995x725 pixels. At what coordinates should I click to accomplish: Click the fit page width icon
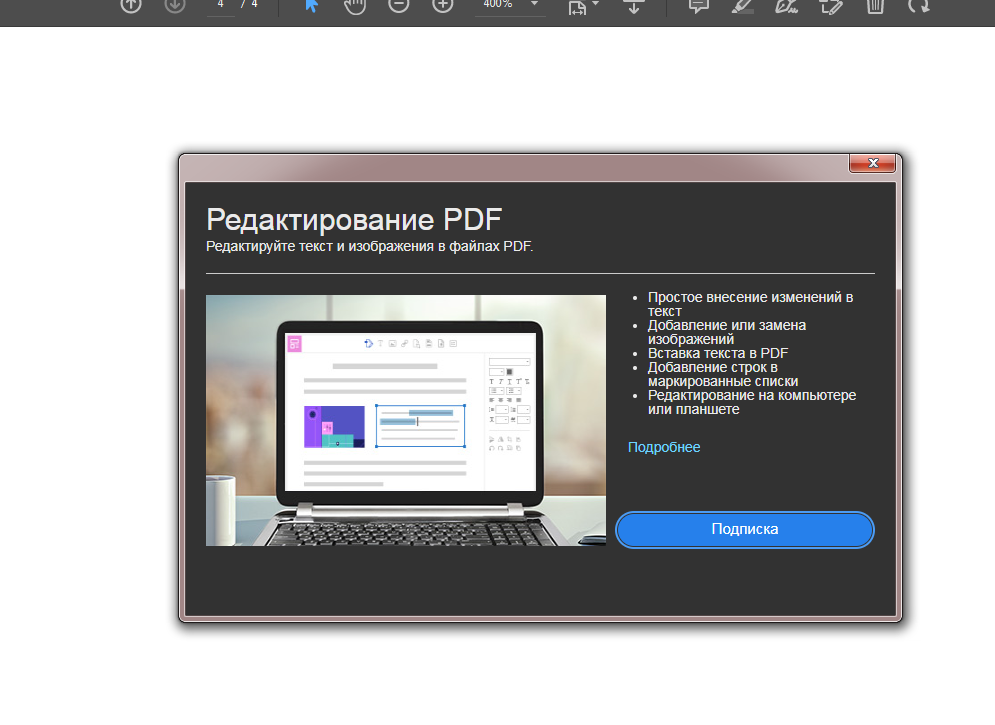(577, 6)
